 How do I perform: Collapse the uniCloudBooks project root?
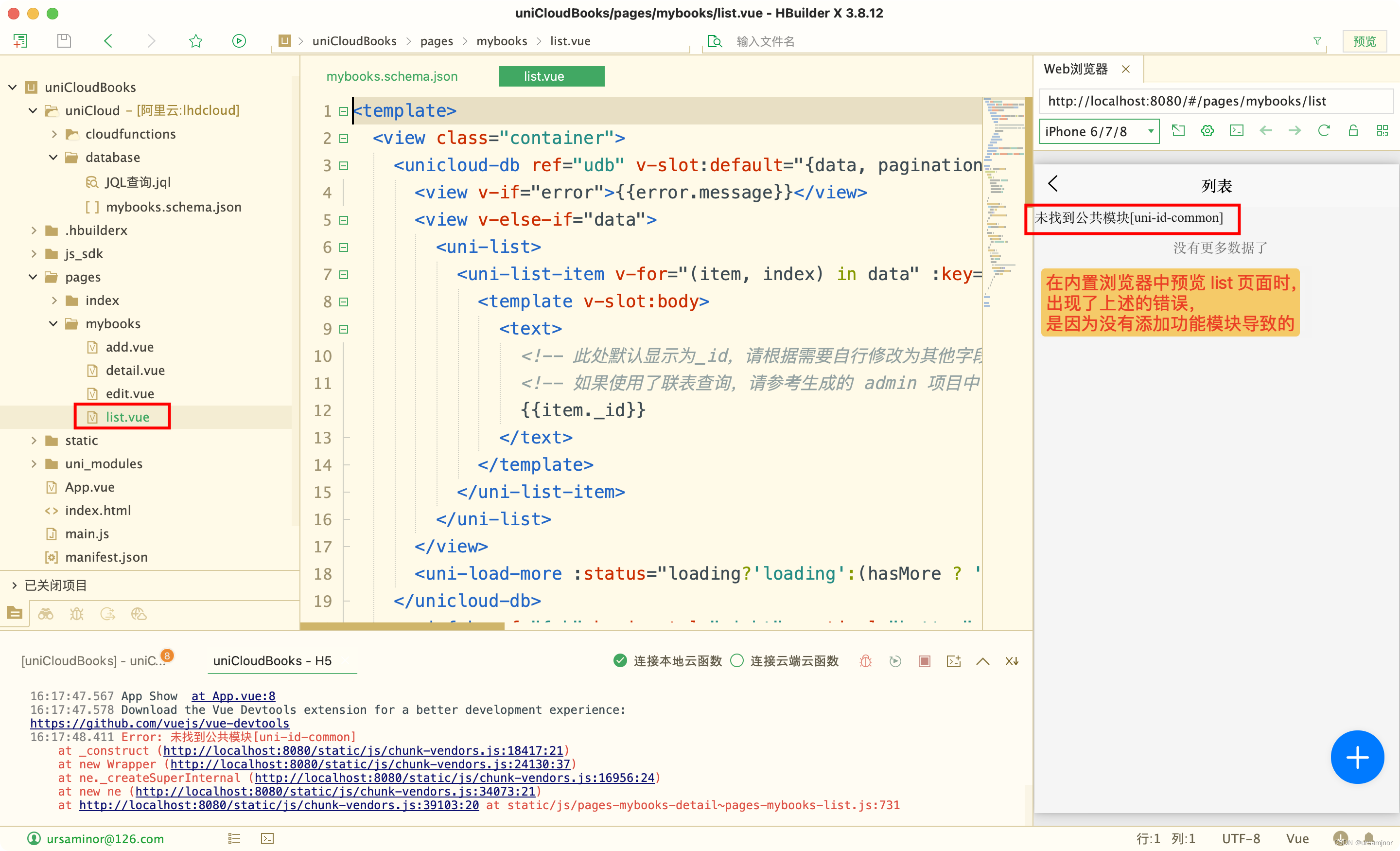pos(13,87)
